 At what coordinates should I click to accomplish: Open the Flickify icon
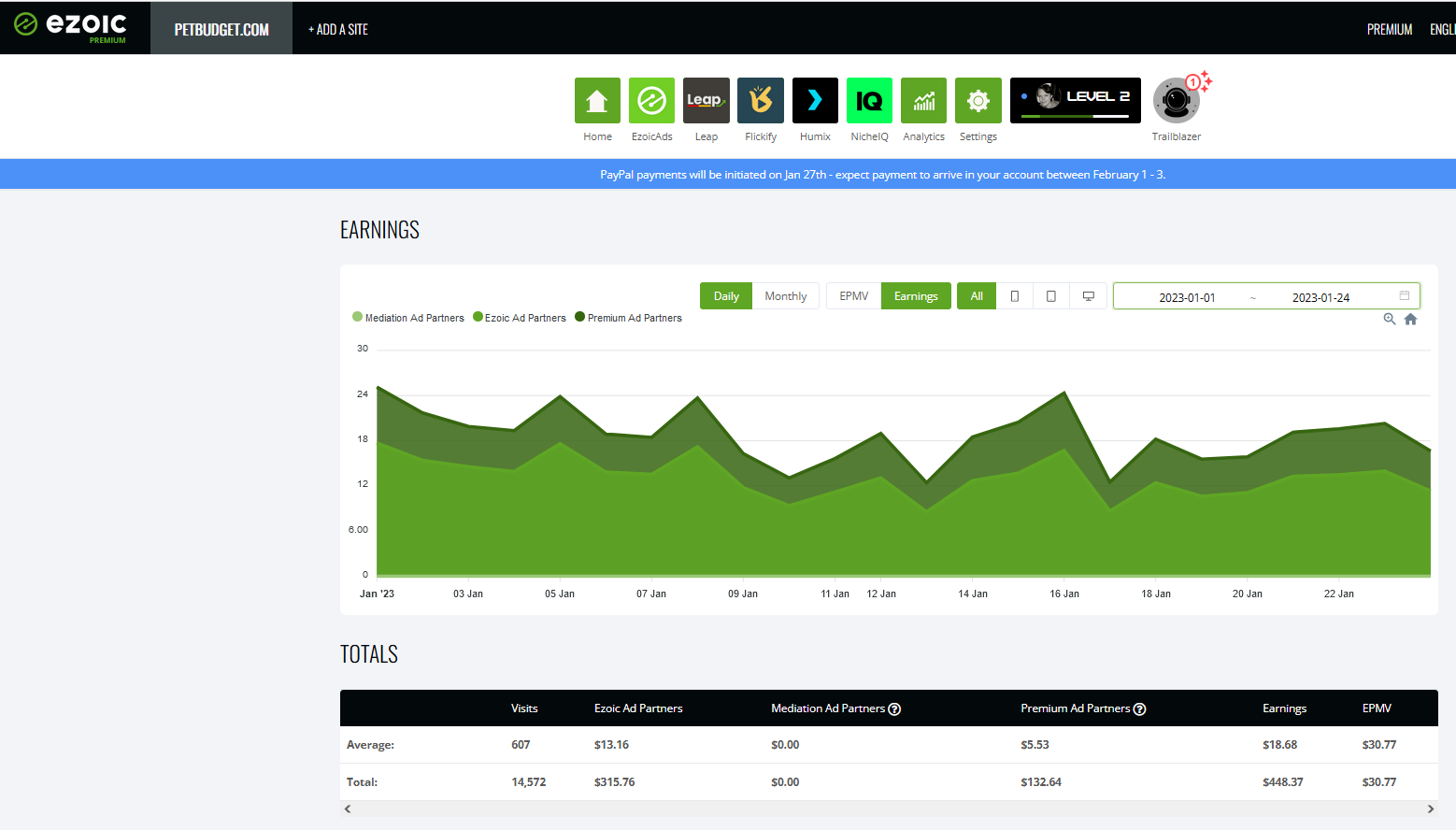pos(761,100)
